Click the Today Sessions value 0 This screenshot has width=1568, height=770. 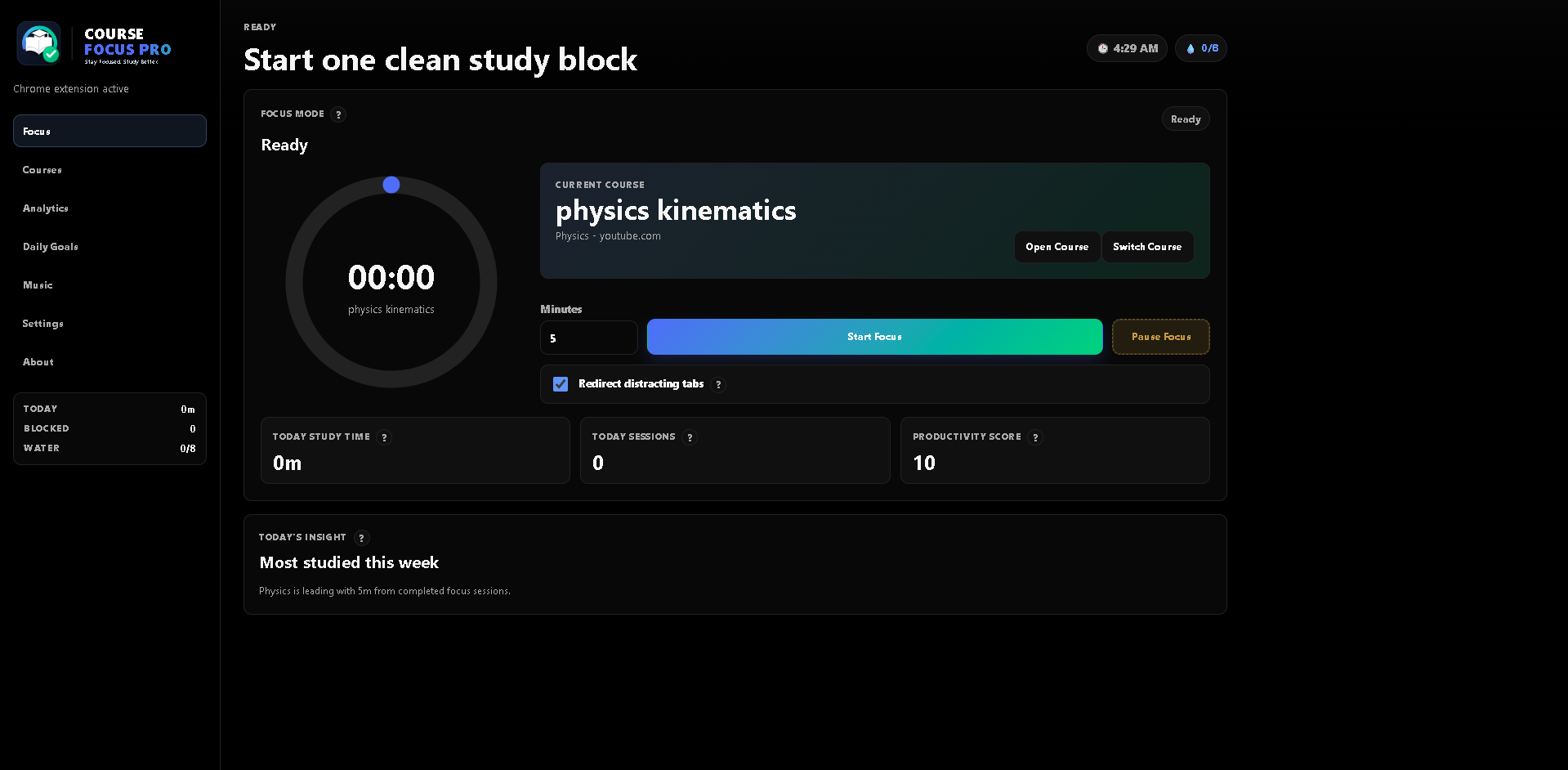[598, 463]
